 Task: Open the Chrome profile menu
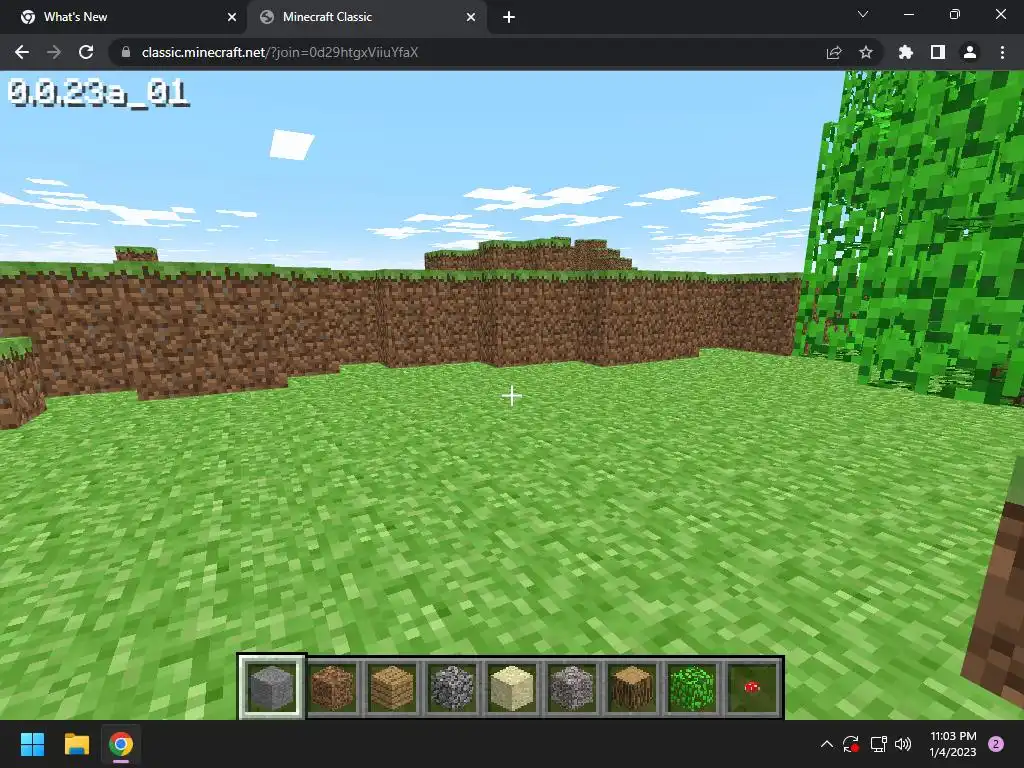(x=970, y=52)
